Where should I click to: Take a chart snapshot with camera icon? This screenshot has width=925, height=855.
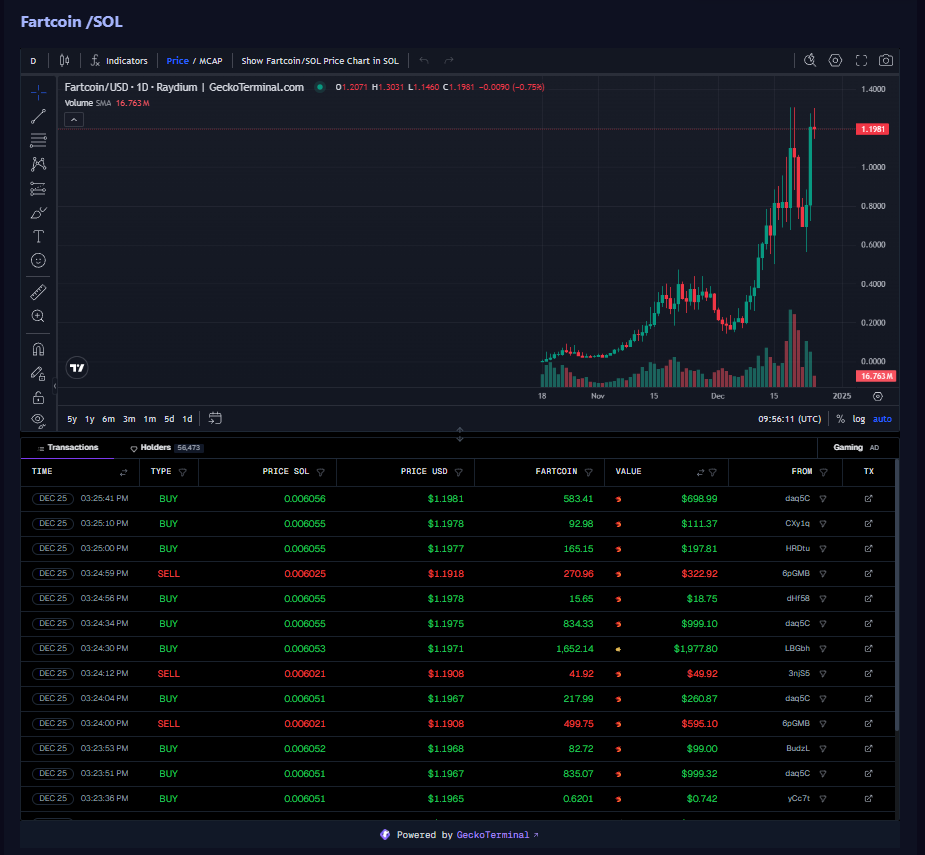(886, 60)
